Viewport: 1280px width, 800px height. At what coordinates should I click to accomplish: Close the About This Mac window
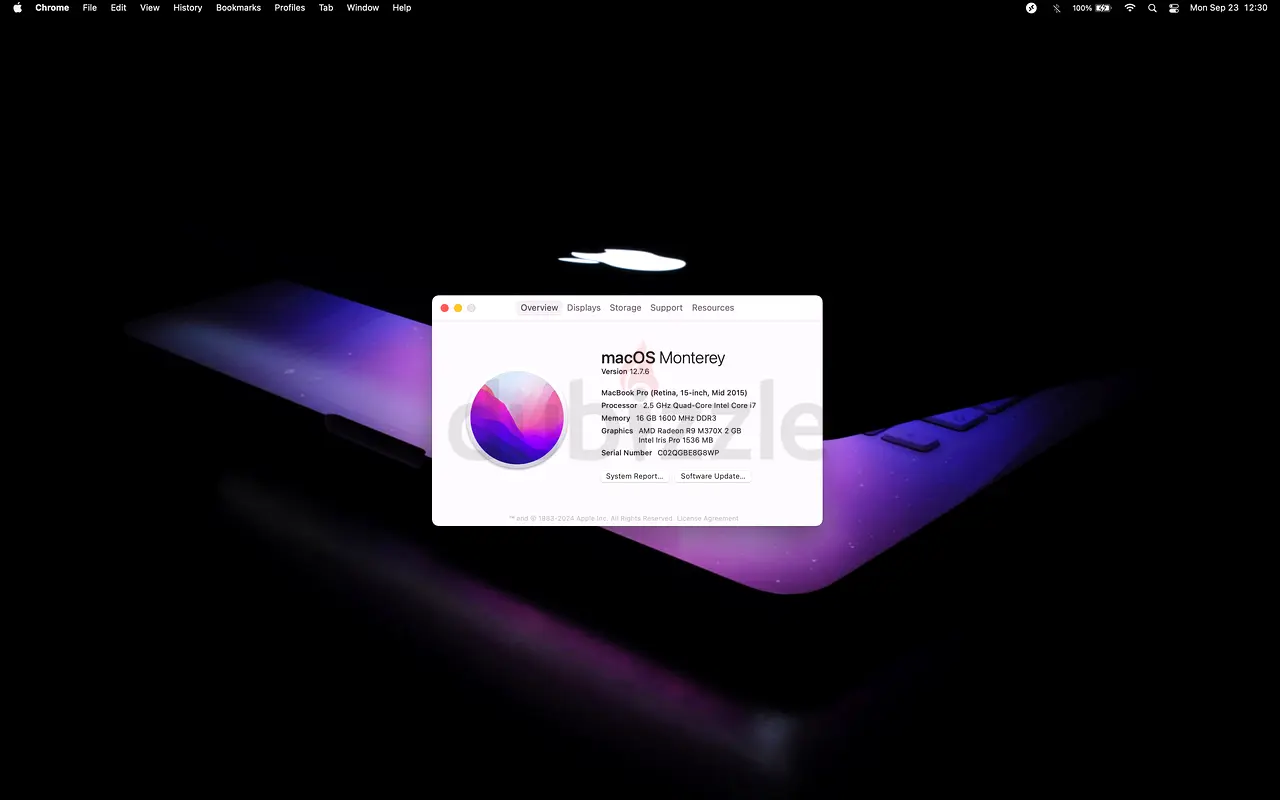coord(445,308)
